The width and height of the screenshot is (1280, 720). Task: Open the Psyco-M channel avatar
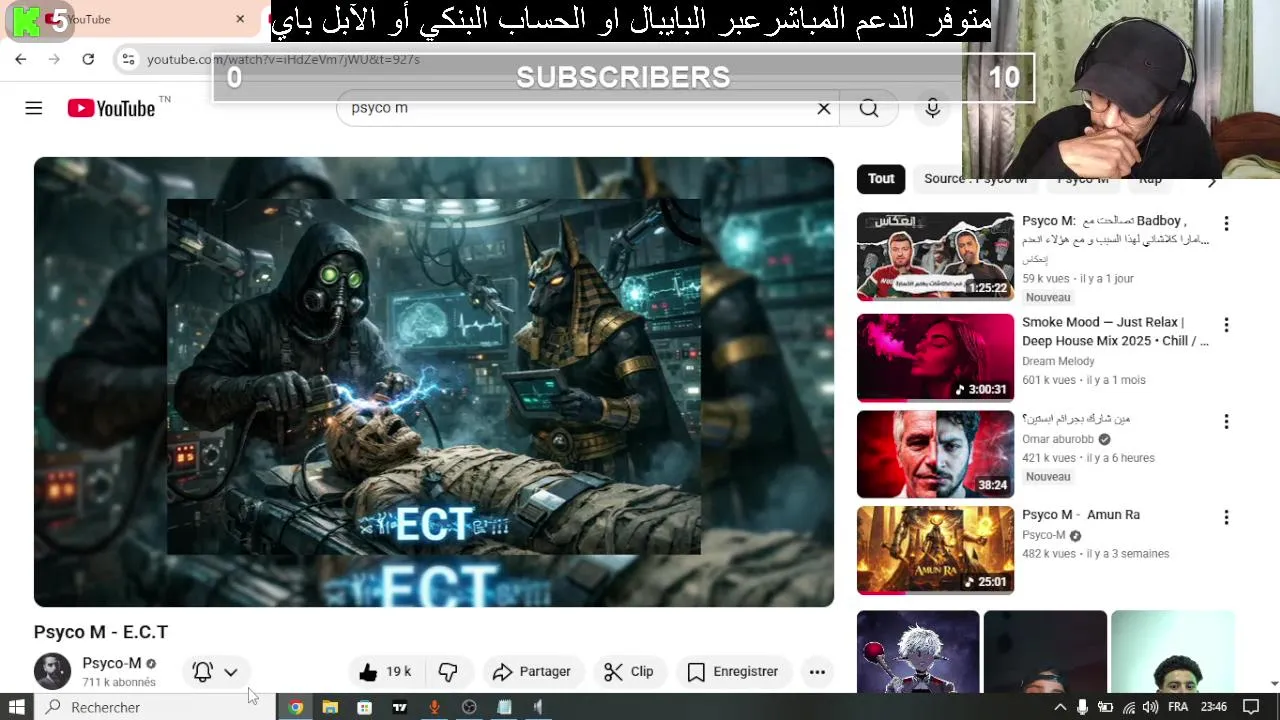tap(52, 671)
